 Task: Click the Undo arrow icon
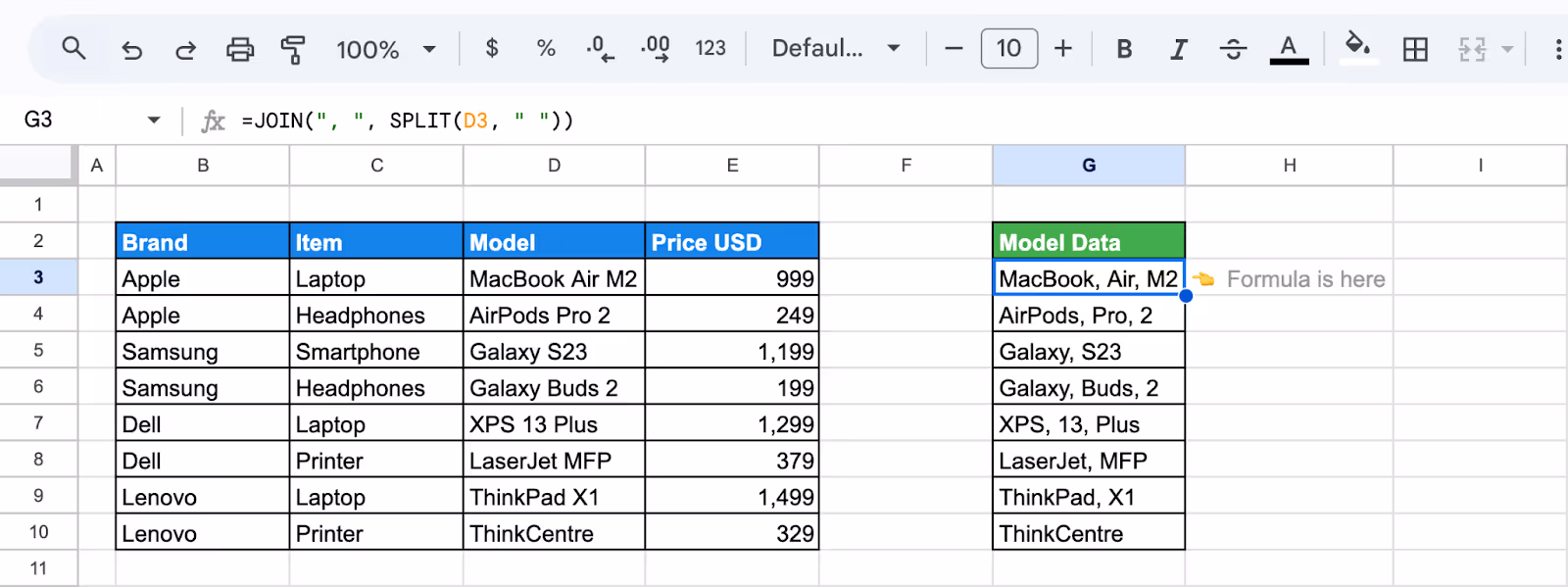click(x=131, y=49)
